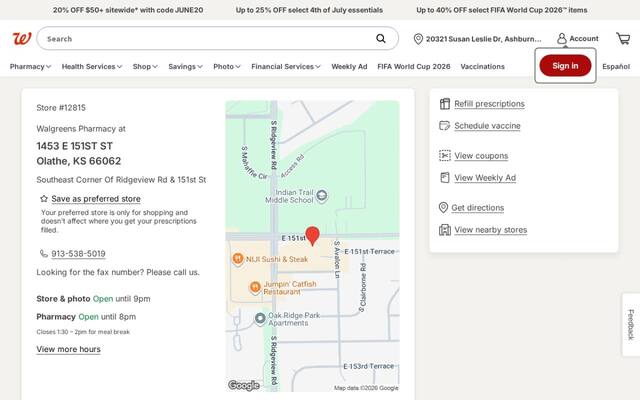The image size is (640, 400).
Task: Expand the Pharmacy menu
Action: tap(30, 67)
